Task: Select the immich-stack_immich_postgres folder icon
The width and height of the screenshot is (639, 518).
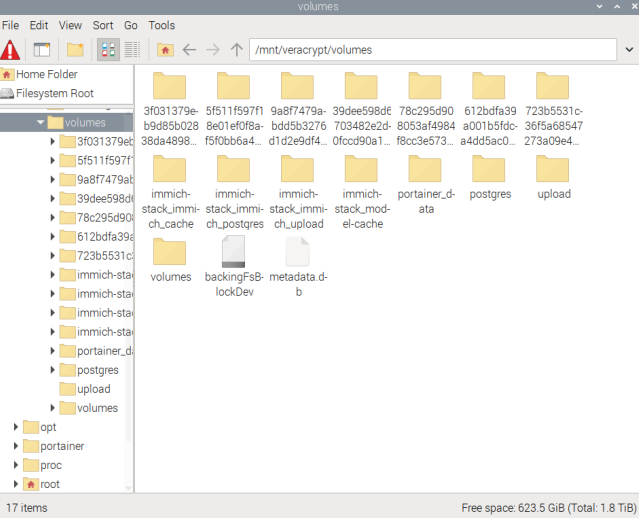Action: coord(234,169)
